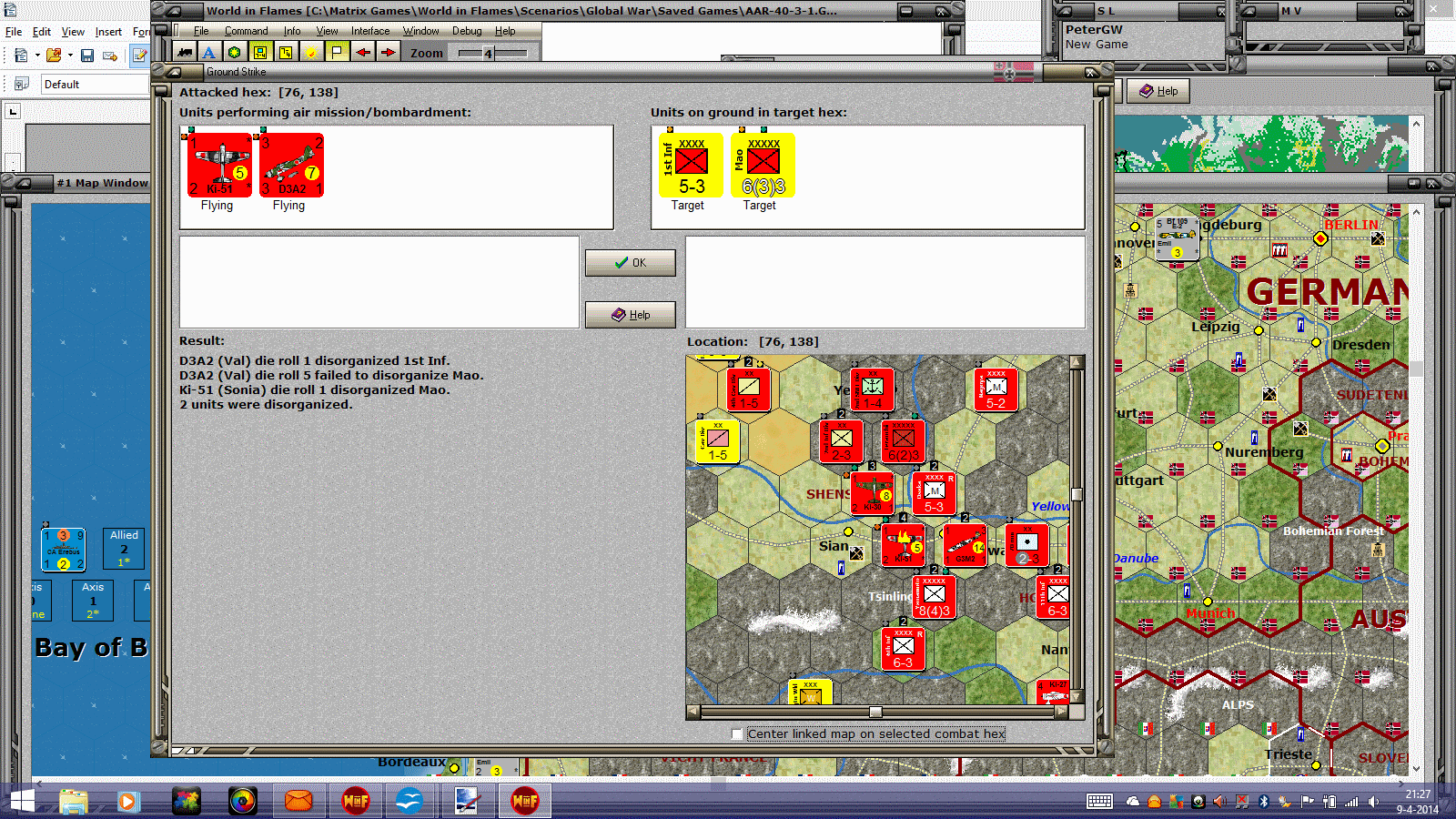The height and width of the screenshot is (819, 1456).
Task: Click the red left arrow toolbar icon
Action: [x=363, y=52]
